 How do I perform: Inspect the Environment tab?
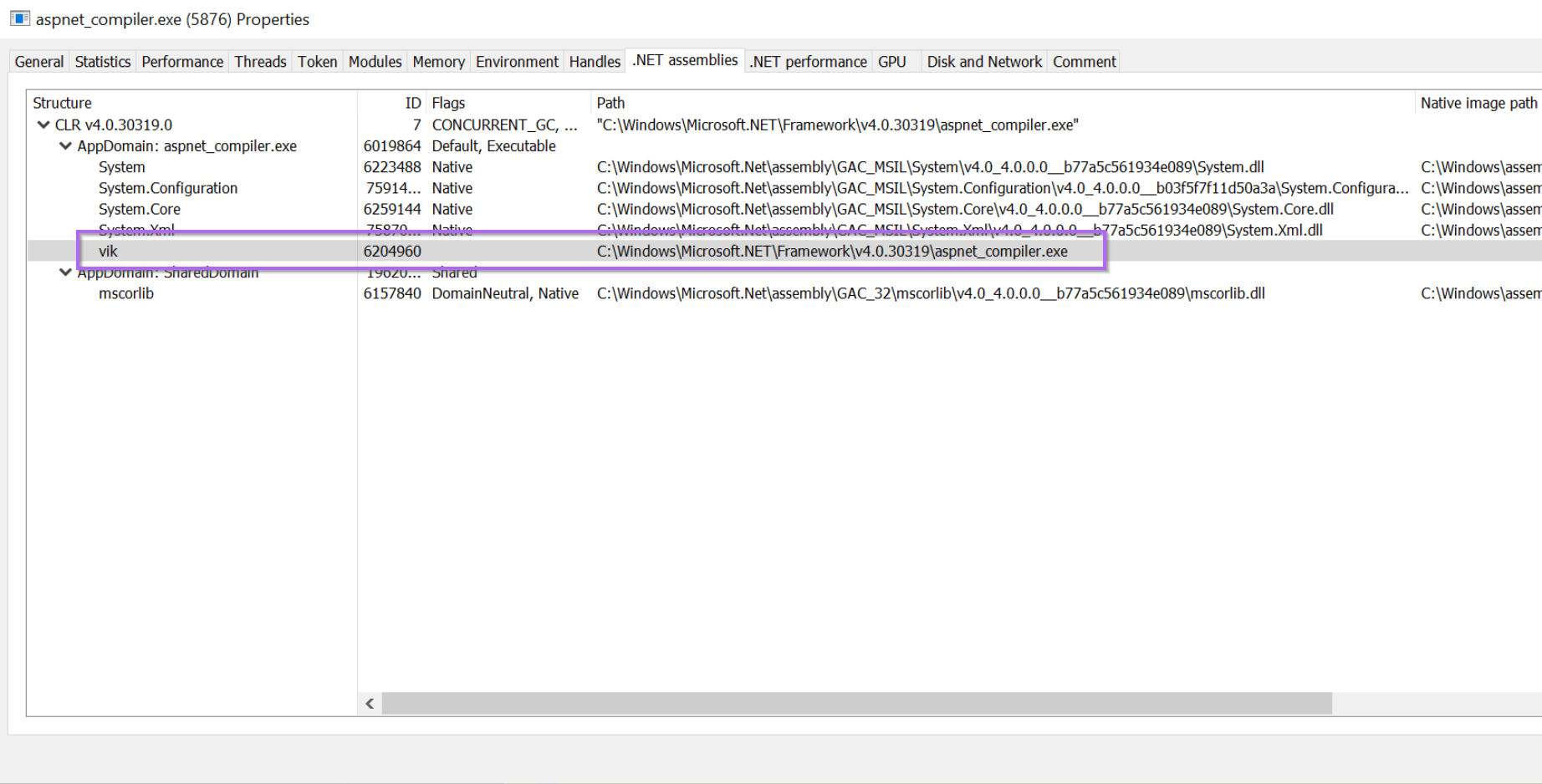[x=516, y=61]
